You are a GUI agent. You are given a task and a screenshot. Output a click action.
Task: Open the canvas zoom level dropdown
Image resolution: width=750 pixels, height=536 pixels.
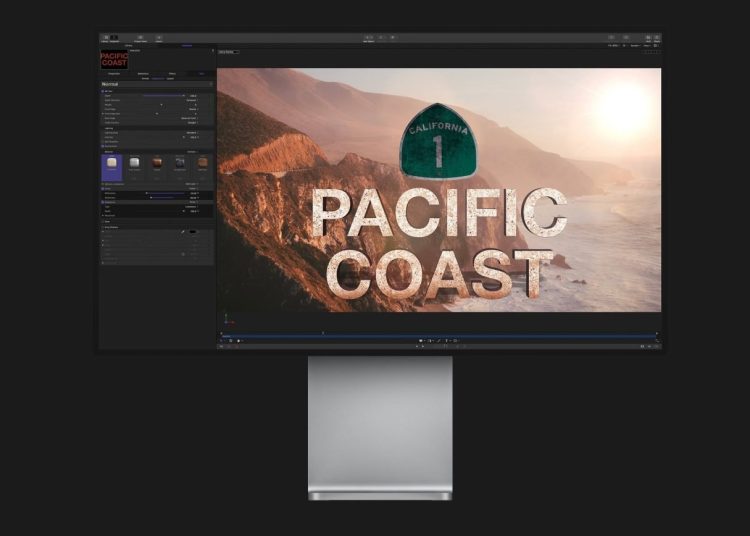[x=613, y=45]
